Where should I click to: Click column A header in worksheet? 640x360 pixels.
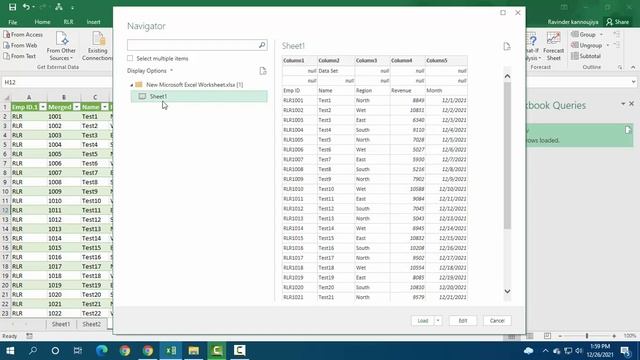pos(29,97)
